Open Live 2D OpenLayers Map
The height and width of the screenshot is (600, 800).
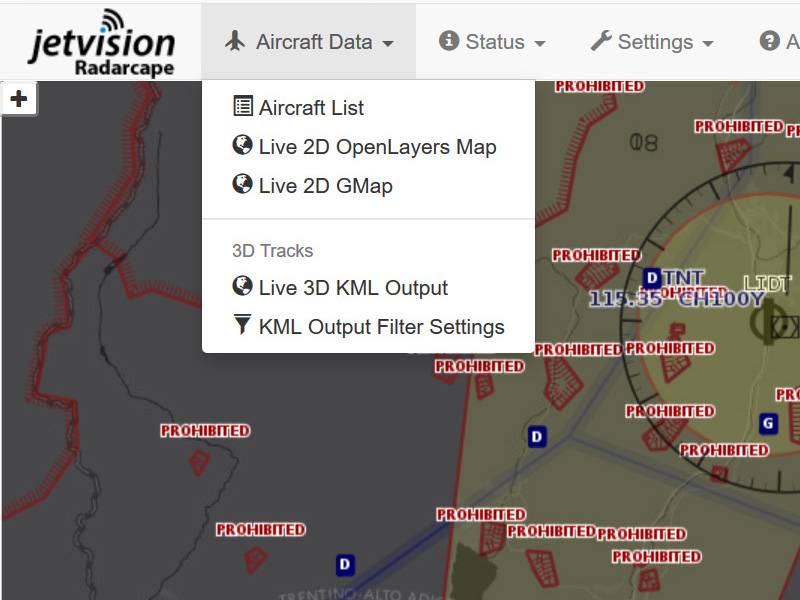click(377, 147)
